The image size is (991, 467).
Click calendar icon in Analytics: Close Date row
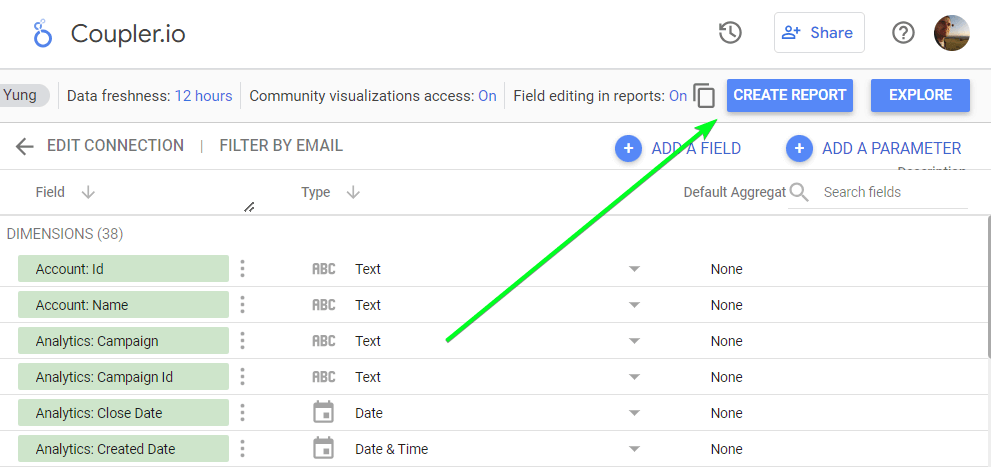point(324,413)
